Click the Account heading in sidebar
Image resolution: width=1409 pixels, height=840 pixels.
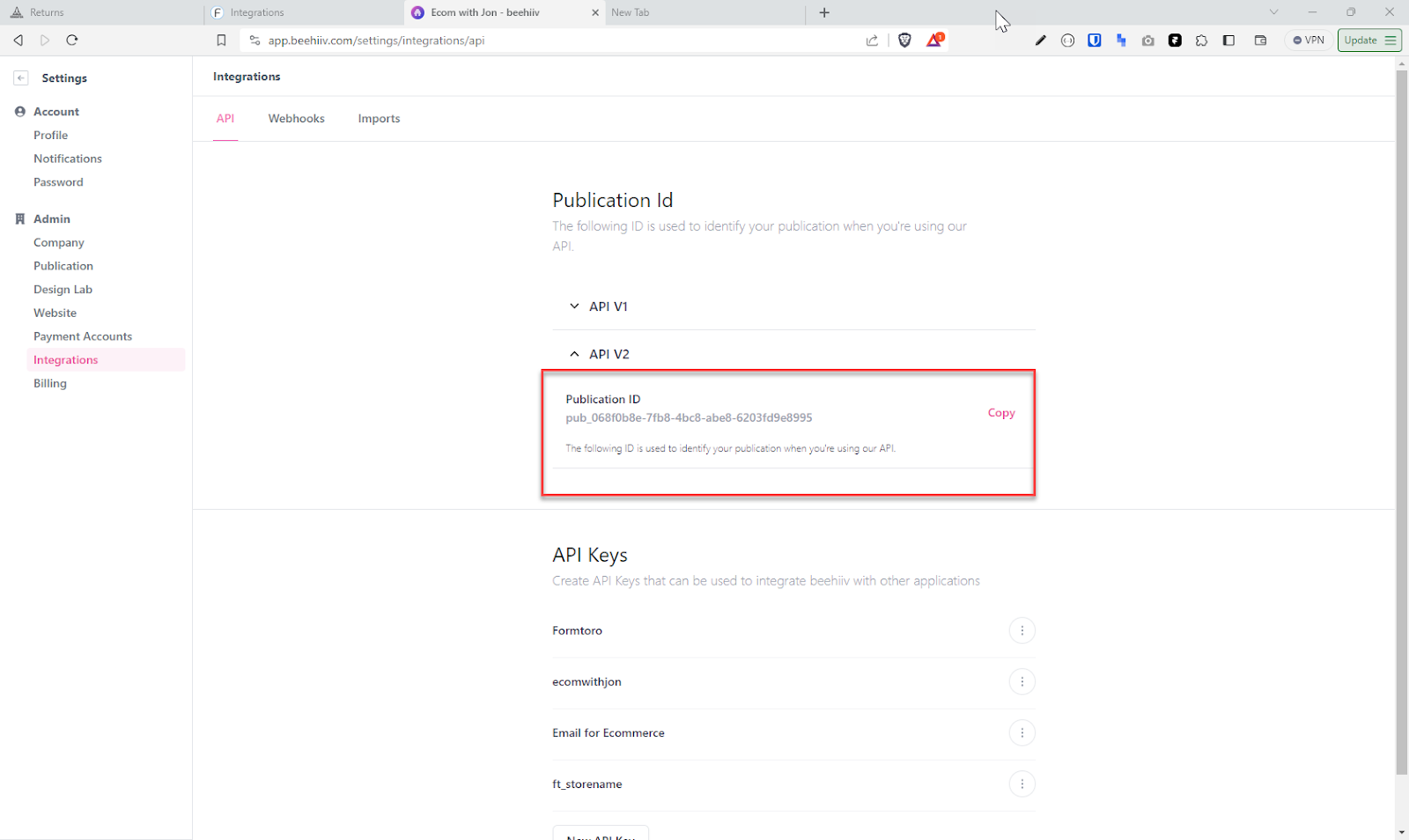(56, 112)
